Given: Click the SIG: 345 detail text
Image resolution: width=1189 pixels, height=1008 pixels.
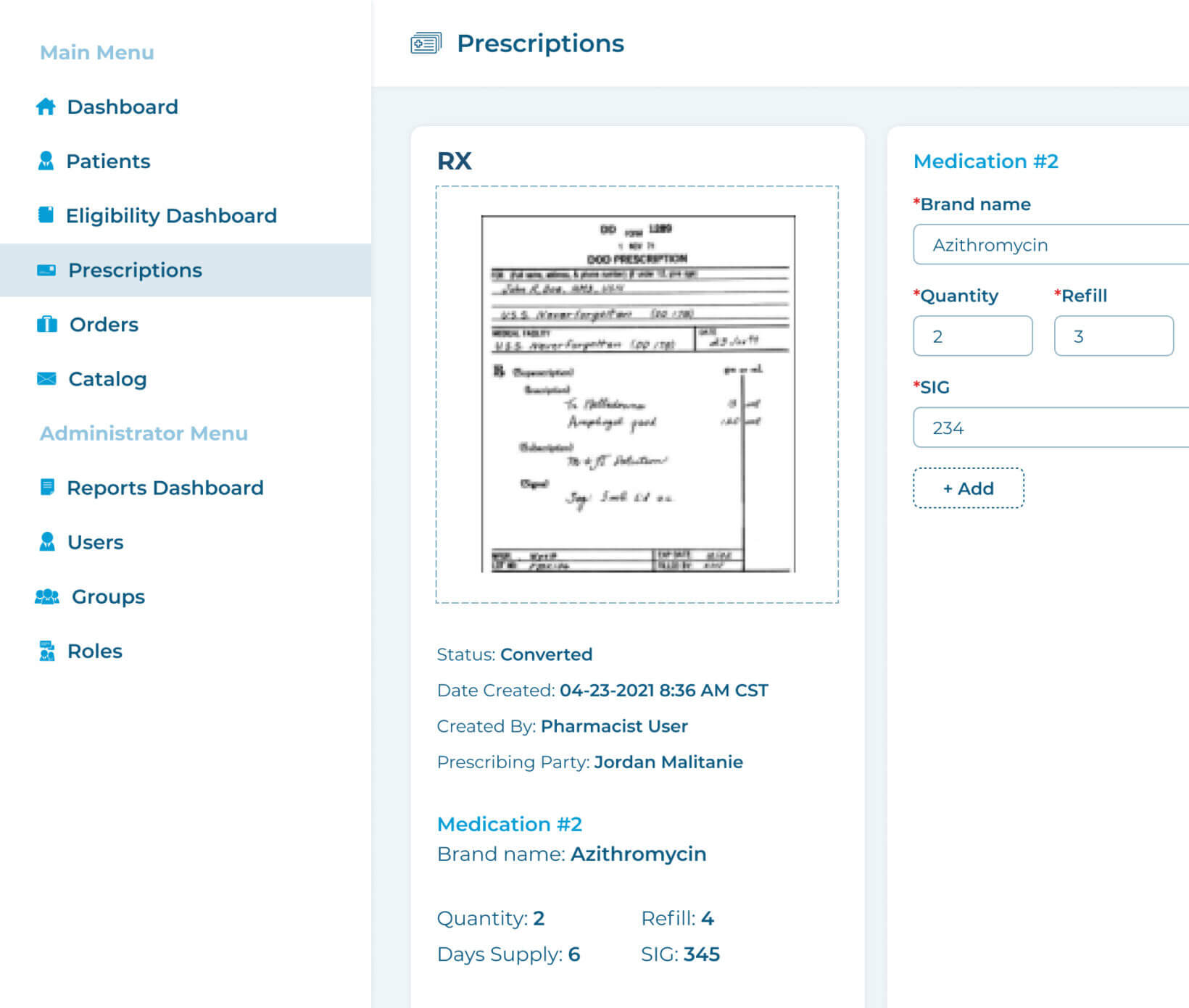Looking at the screenshot, I should point(681,954).
